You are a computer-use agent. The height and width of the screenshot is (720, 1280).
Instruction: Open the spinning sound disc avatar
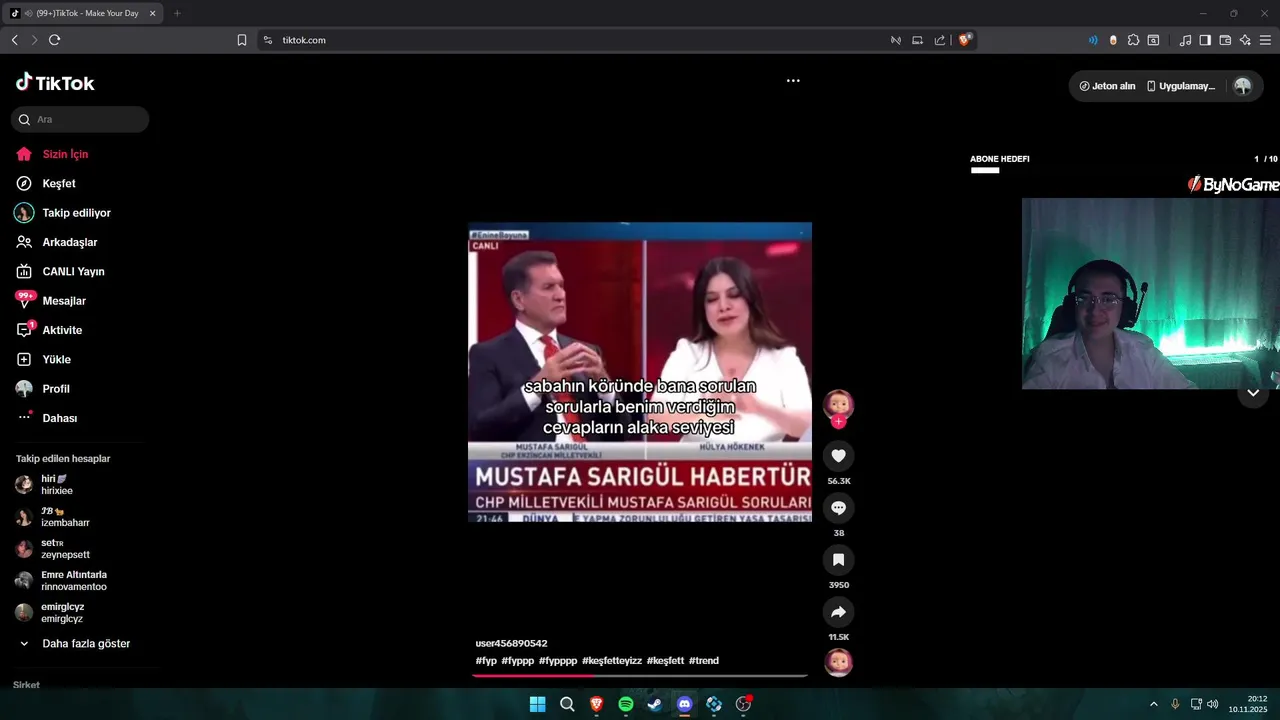[x=838, y=663]
